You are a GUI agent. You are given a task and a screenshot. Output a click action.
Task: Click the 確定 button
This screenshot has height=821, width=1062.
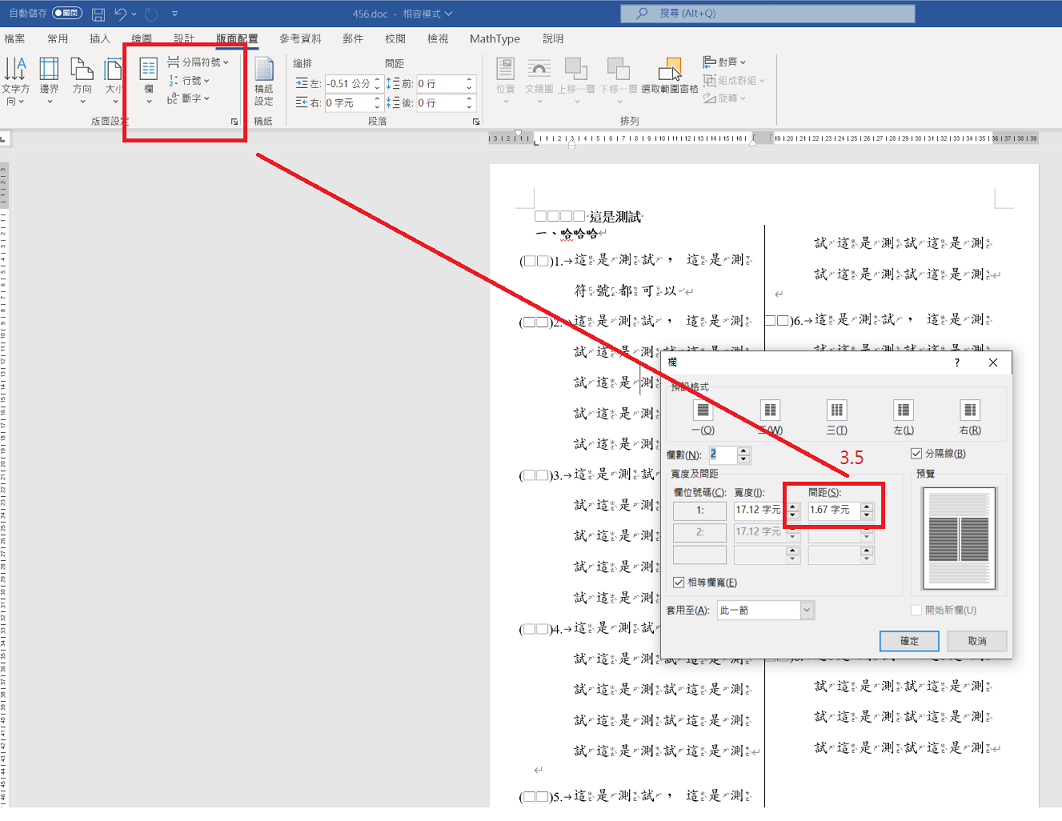909,641
